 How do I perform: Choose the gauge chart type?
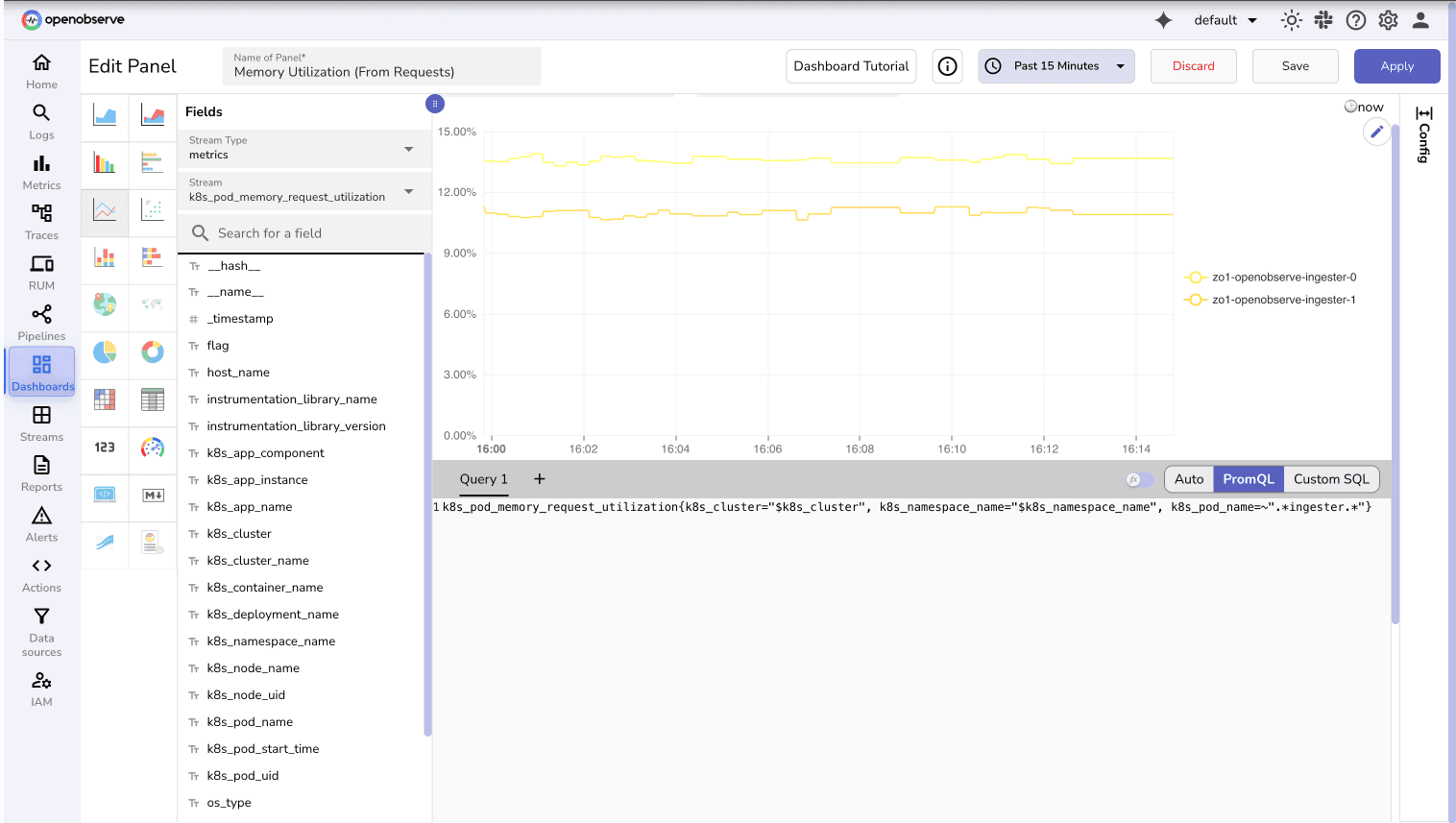(x=152, y=448)
